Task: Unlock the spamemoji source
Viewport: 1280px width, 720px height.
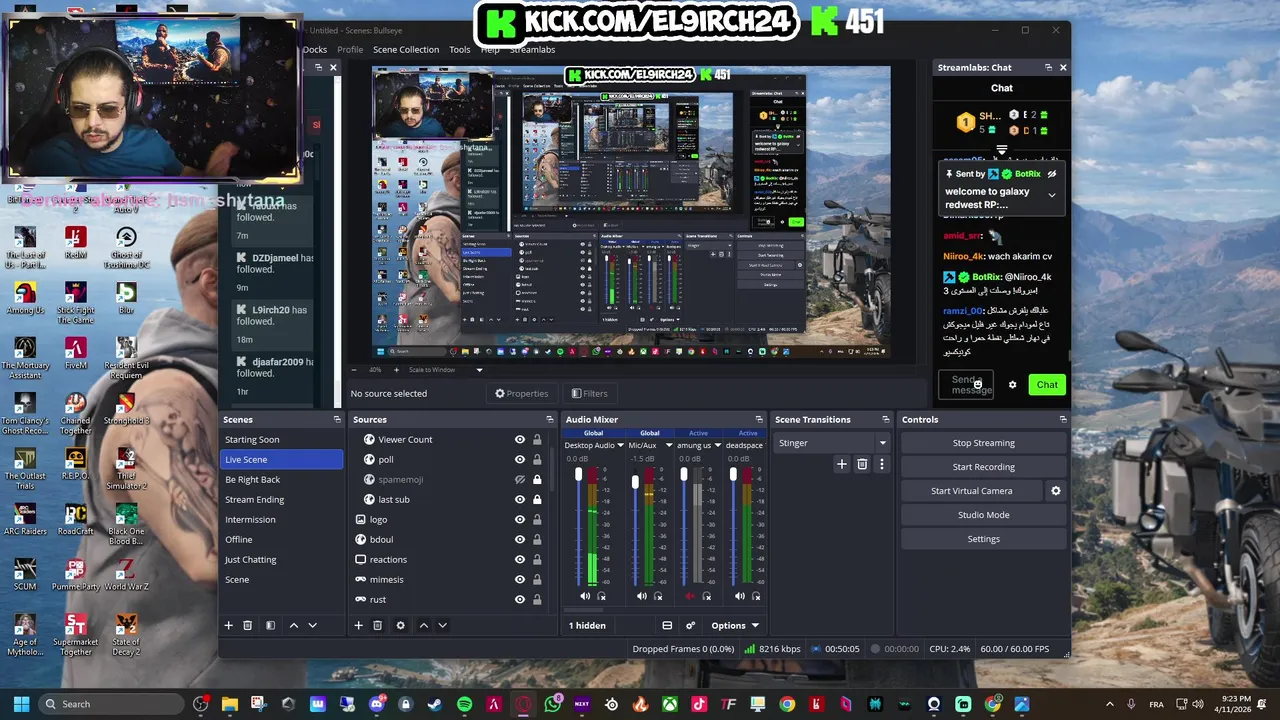Action: pos(537,479)
